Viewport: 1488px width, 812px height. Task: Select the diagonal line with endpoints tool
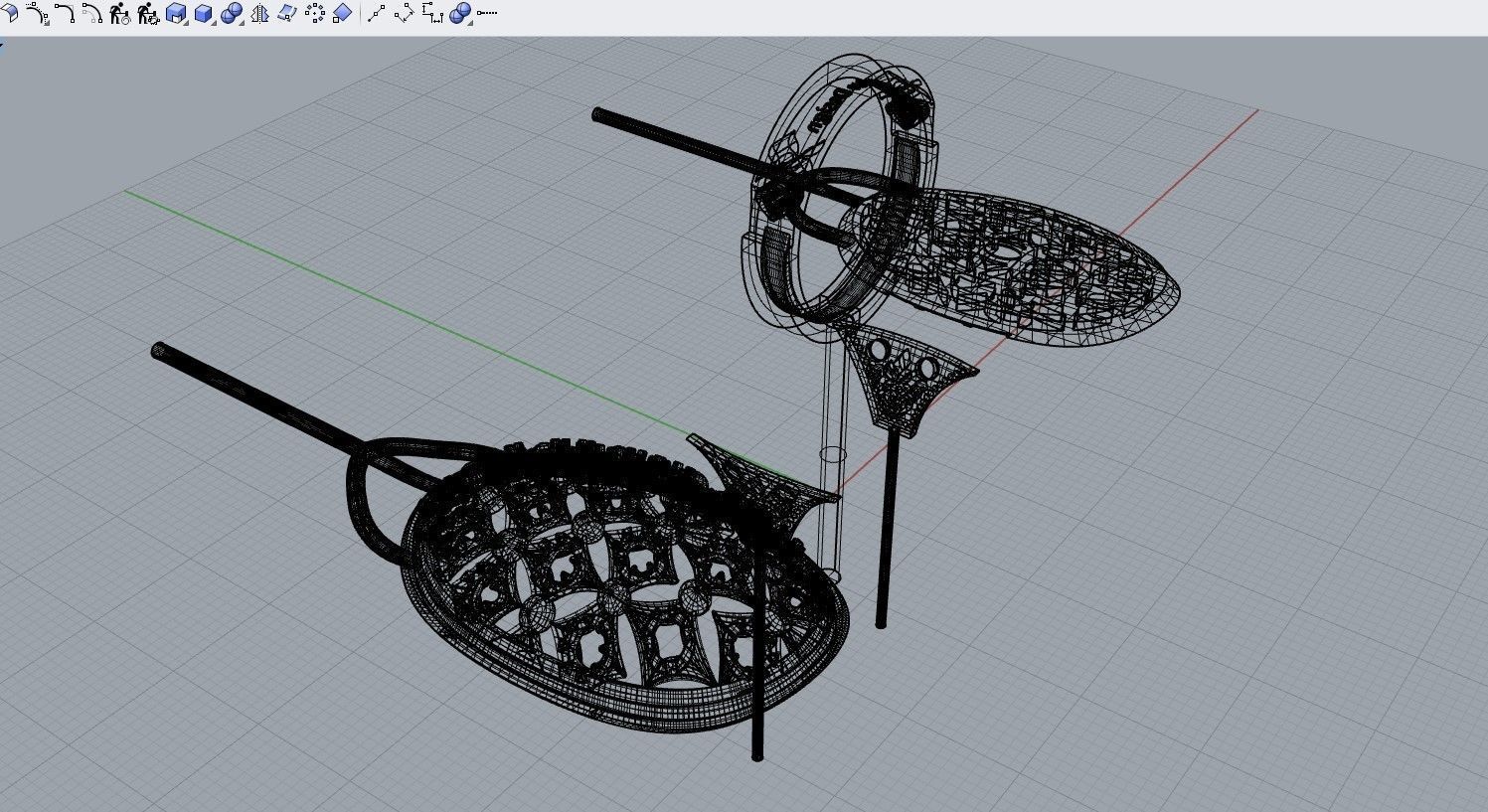(376, 13)
